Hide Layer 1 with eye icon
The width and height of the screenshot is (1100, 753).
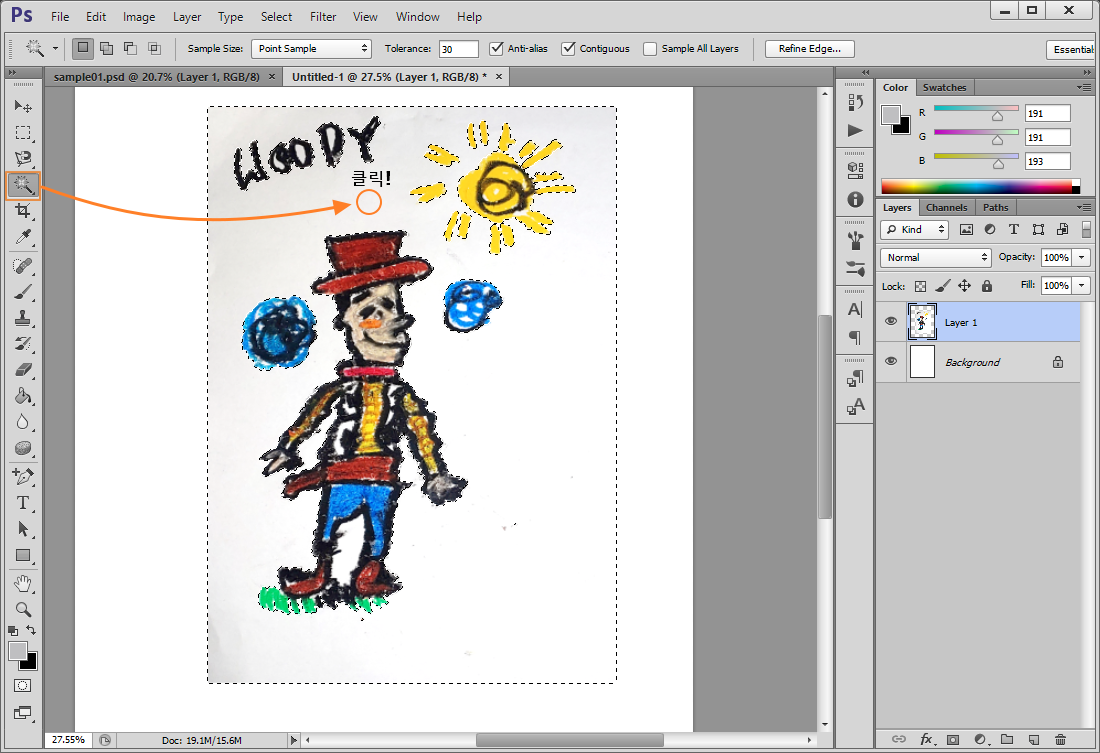tap(891, 321)
